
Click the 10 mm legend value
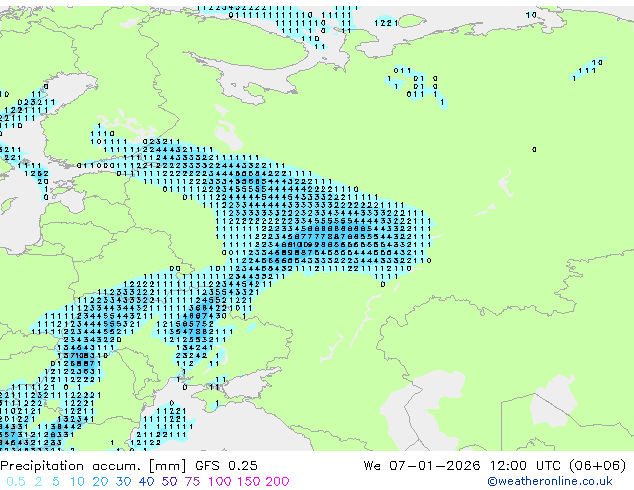(x=77, y=482)
